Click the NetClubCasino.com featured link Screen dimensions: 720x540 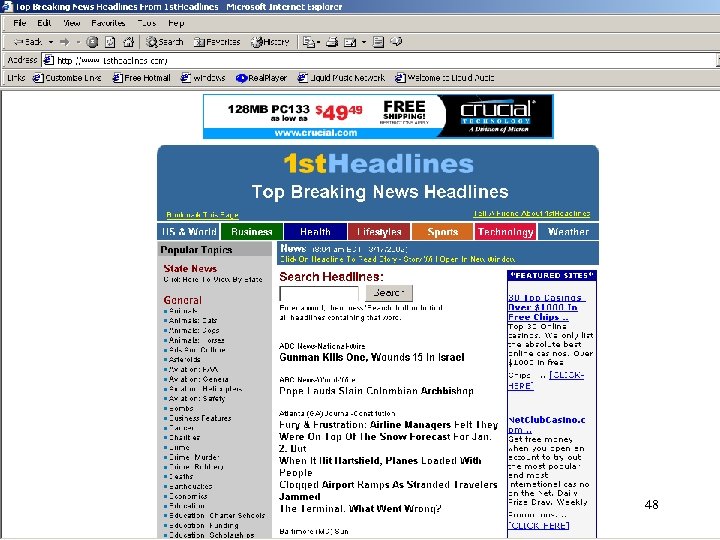point(546,425)
